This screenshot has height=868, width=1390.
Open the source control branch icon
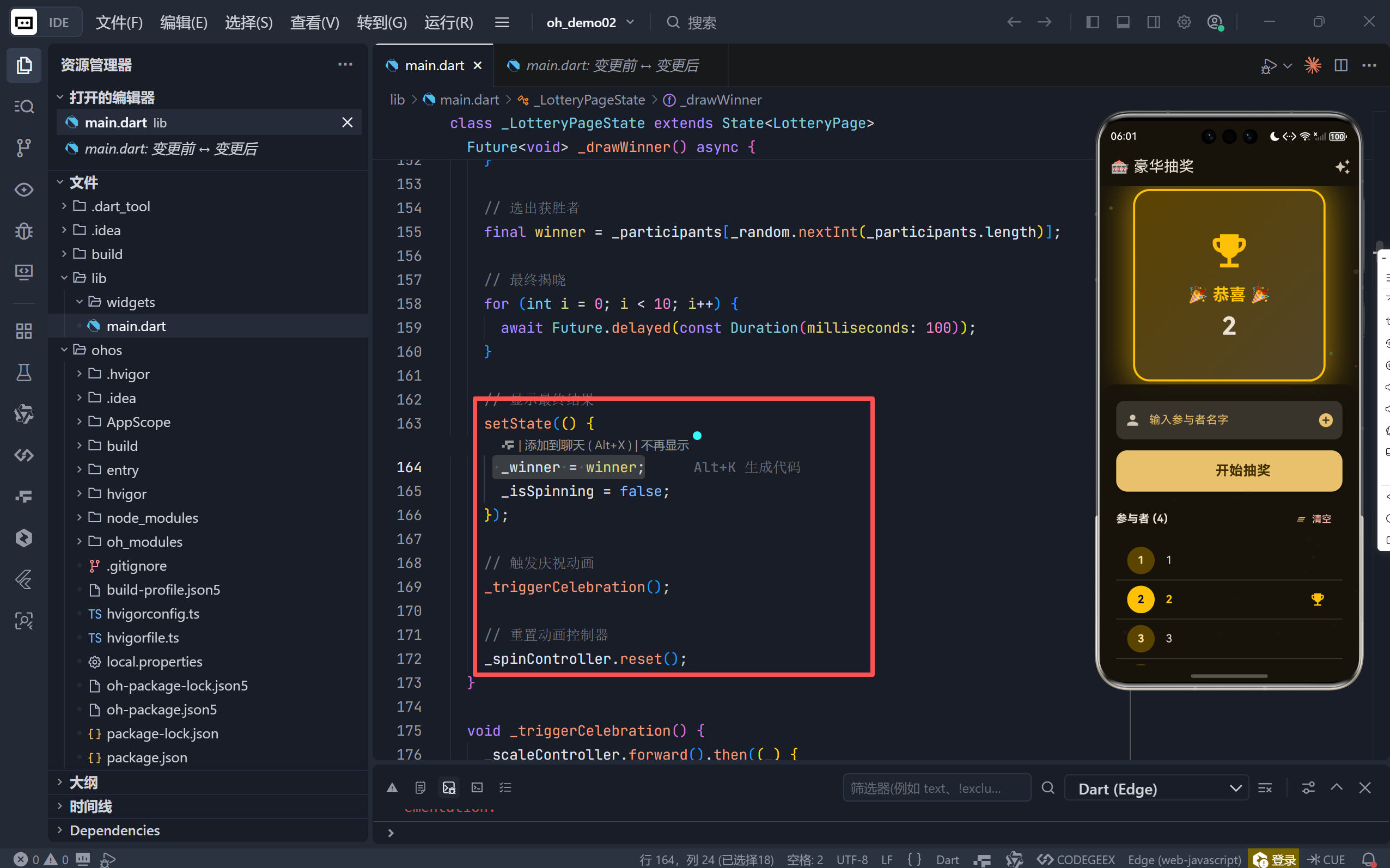[23, 148]
